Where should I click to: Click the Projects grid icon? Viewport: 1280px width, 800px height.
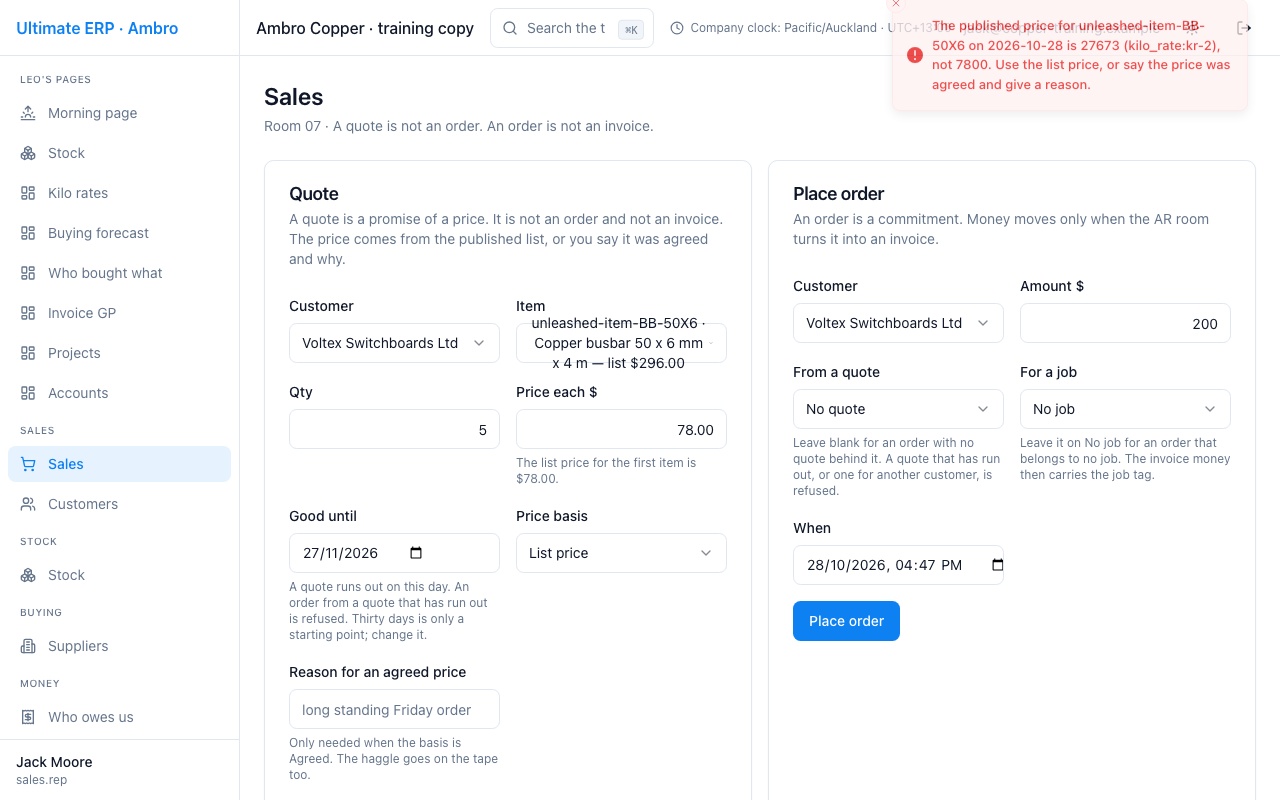(x=28, y=353)
